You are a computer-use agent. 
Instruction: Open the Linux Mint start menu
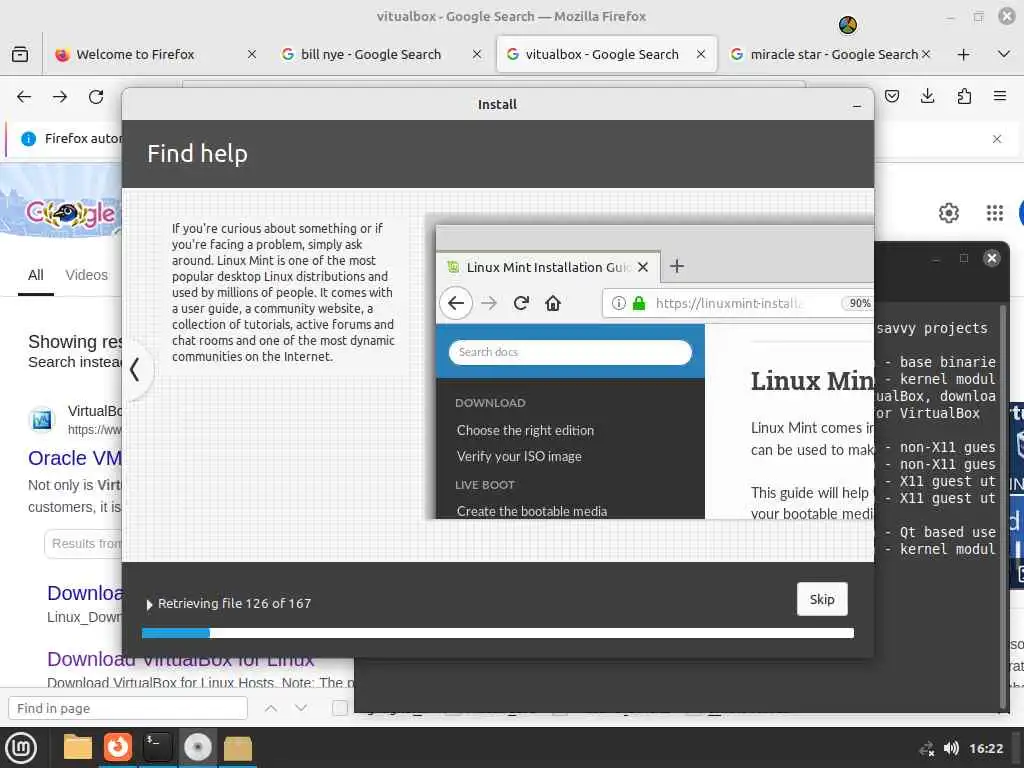tap(21, 748)
